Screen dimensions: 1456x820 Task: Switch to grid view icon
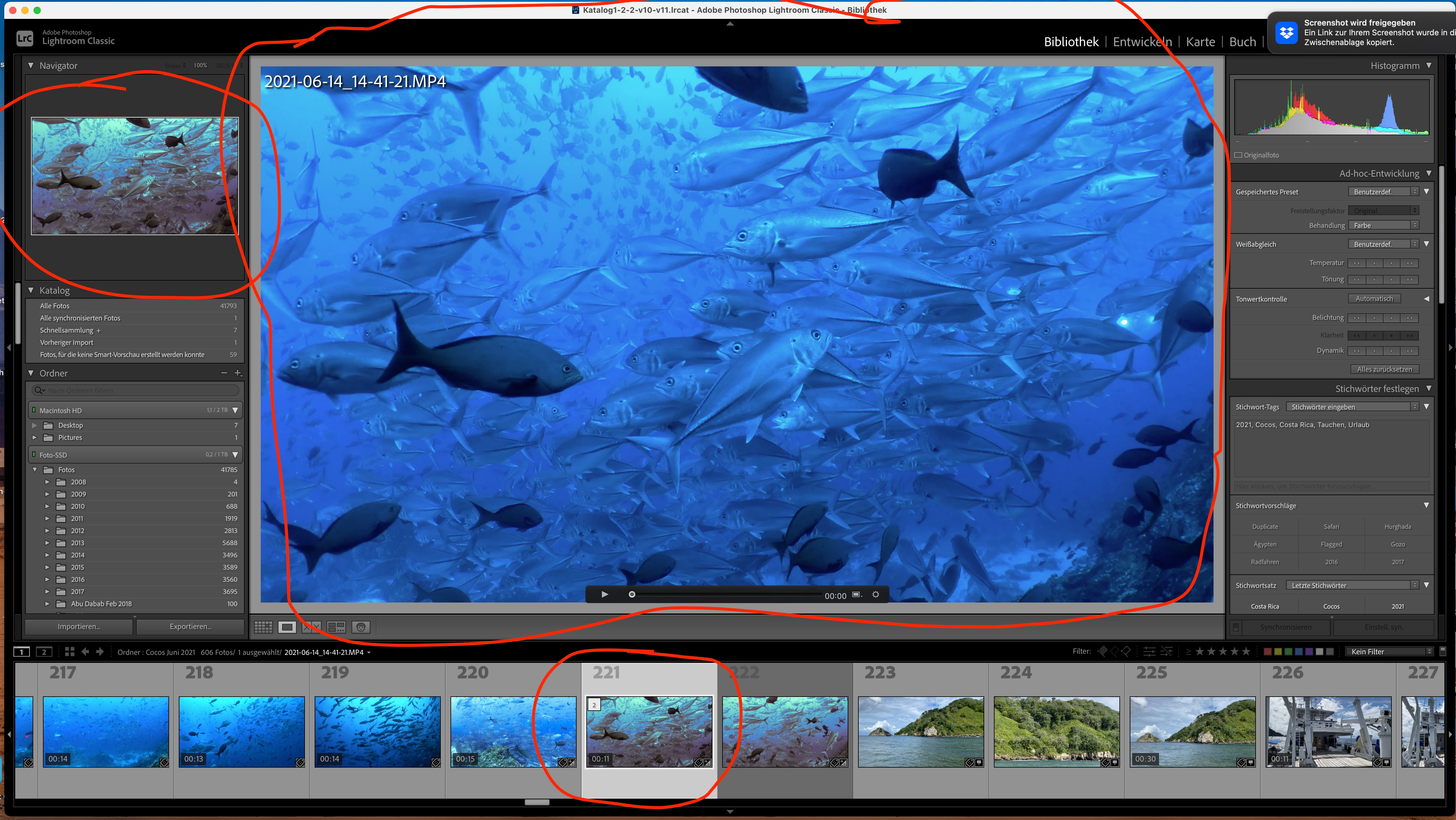263,627
